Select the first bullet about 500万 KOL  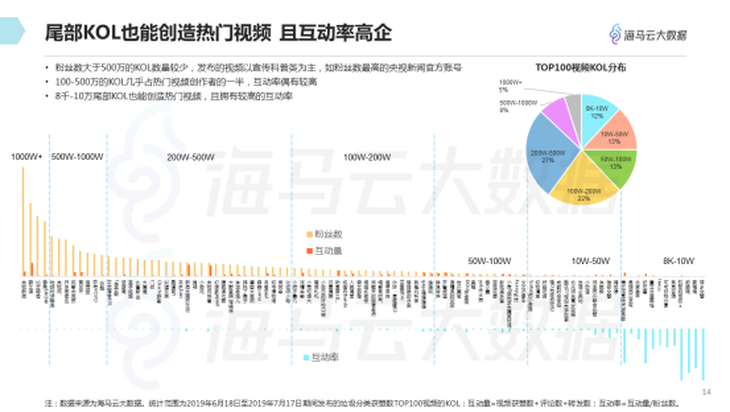coord(258,68)
